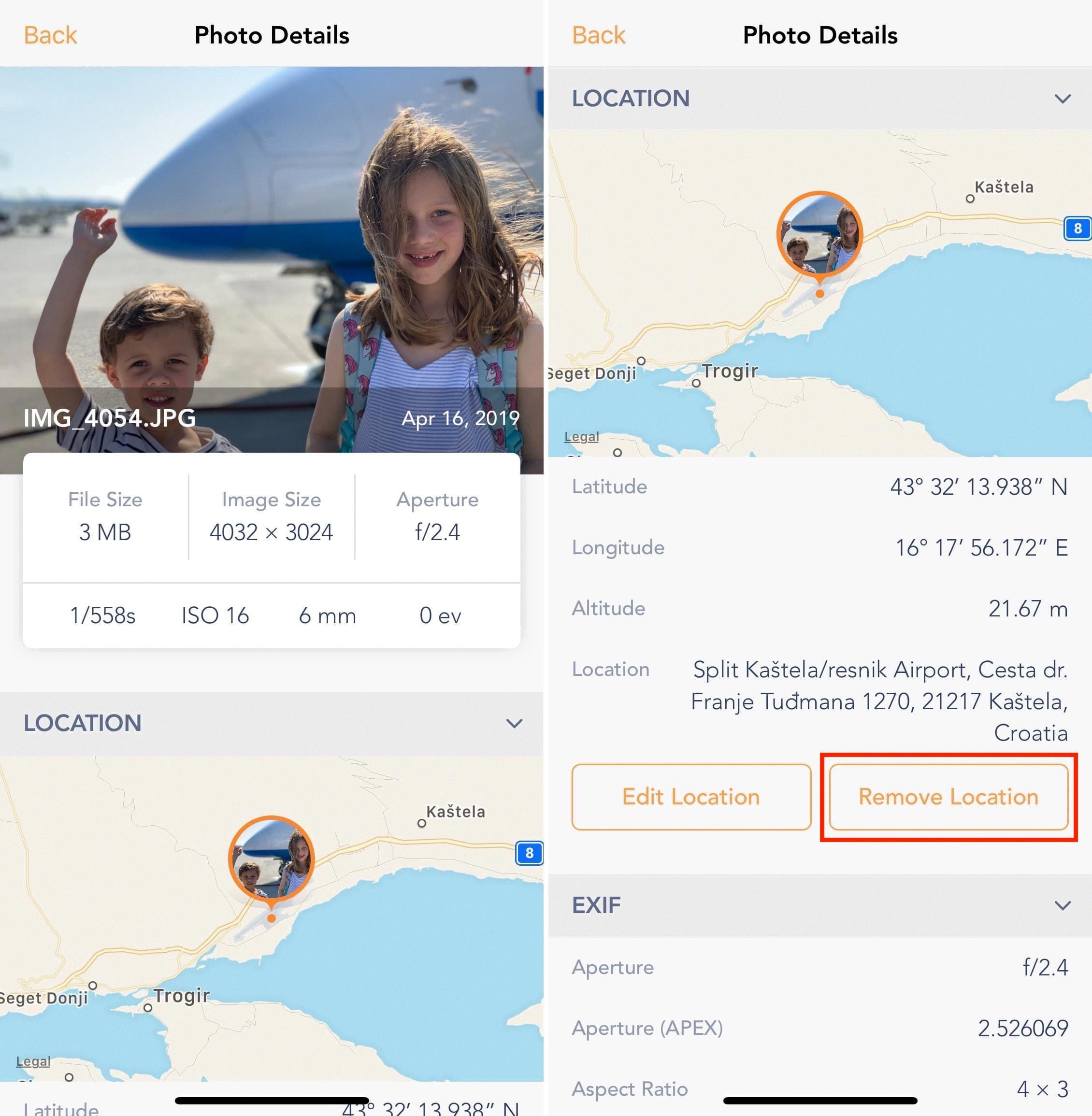Image resolution: width=1092 pixels, height=1116 pixels.
Task: Tap the photo pin on the right map
Action: click(819, 236)
